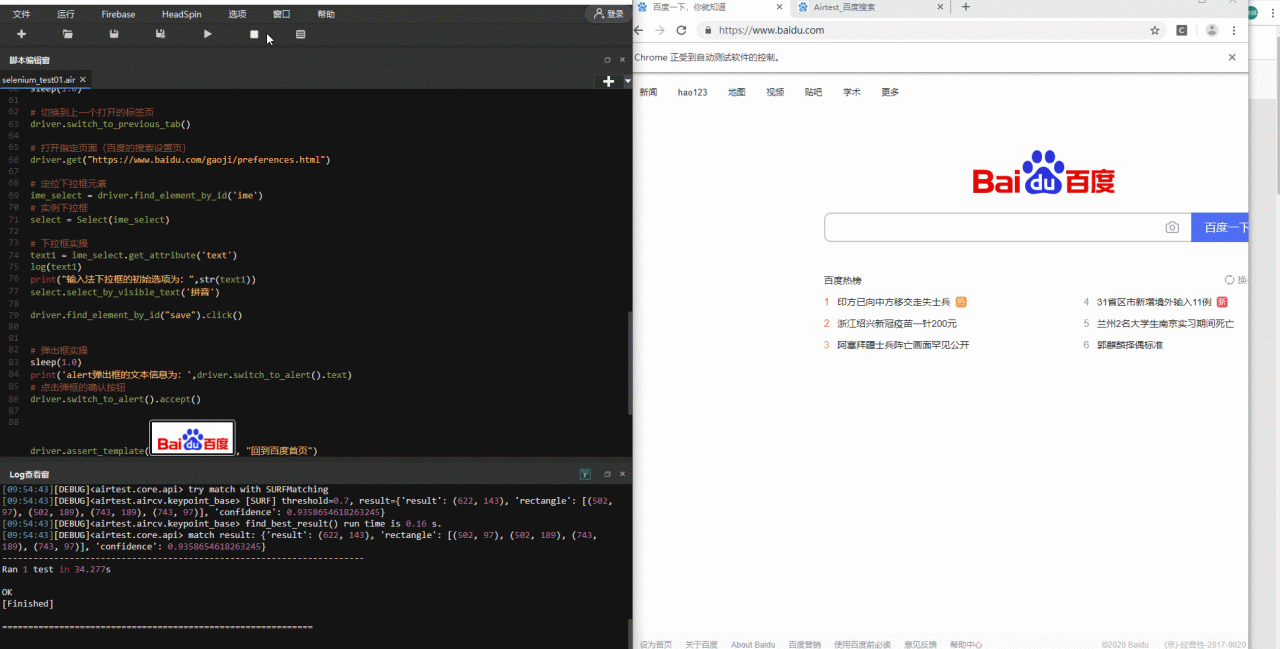Open the 运行 menu
Viewport: 1280px width, 649px height.
66,14
